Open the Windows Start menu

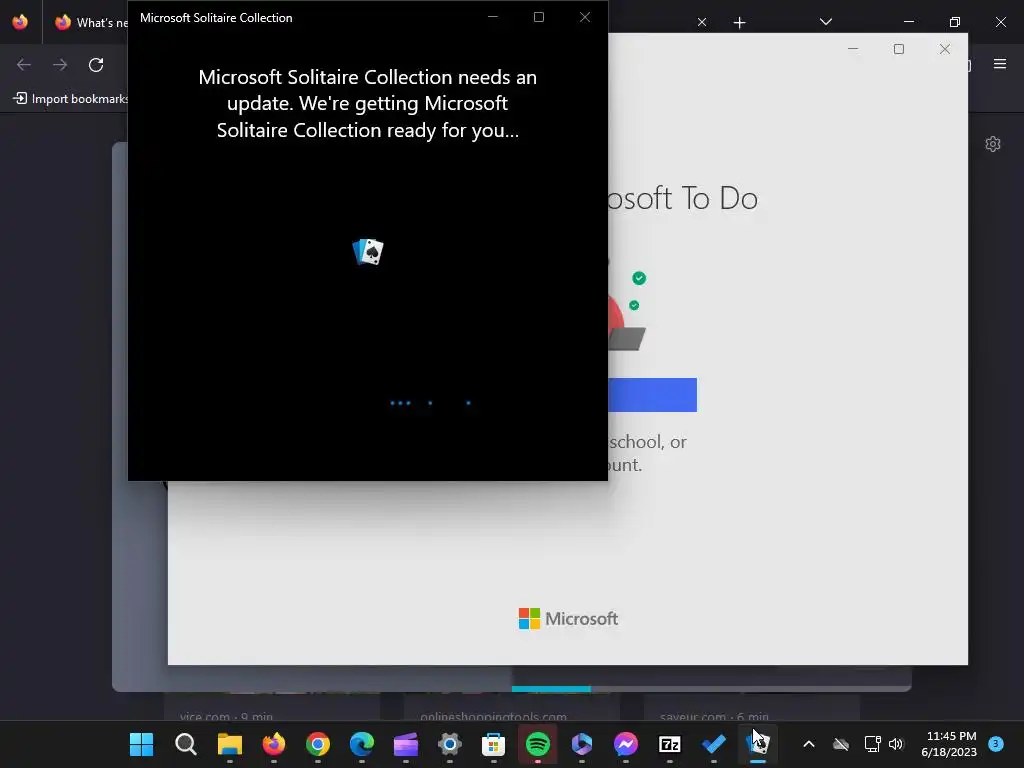[x=141, y=744]
